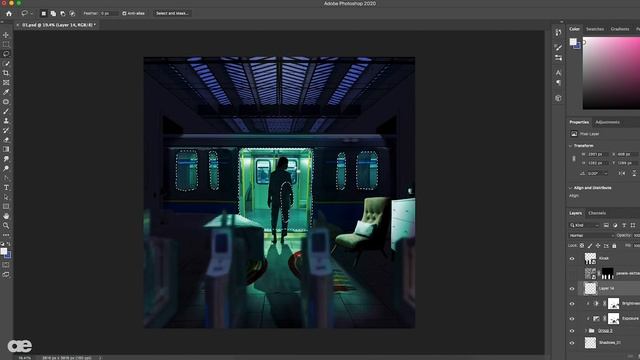Screen dimensions: 640x360
Task: Collapse the Transform section
Action: click(571, 146)
